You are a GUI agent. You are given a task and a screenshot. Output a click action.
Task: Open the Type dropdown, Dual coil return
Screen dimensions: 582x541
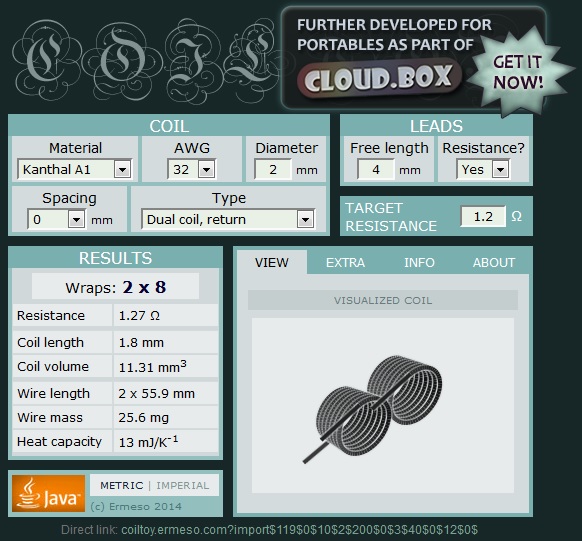click(x=228, y=220)
